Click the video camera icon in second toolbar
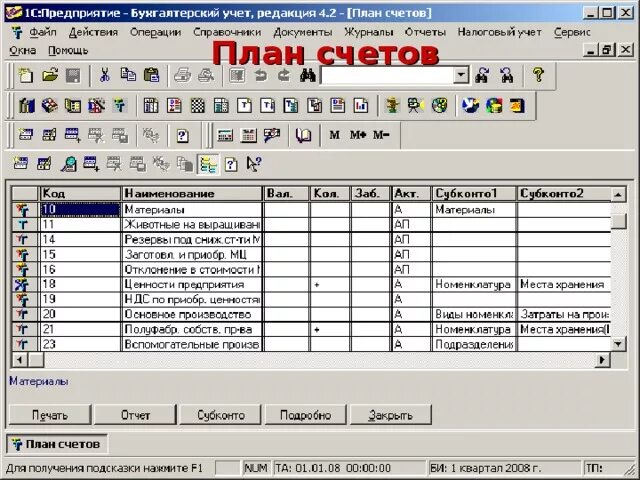The width and height of the screenshot is (640, 480). [x=416, y=106]
